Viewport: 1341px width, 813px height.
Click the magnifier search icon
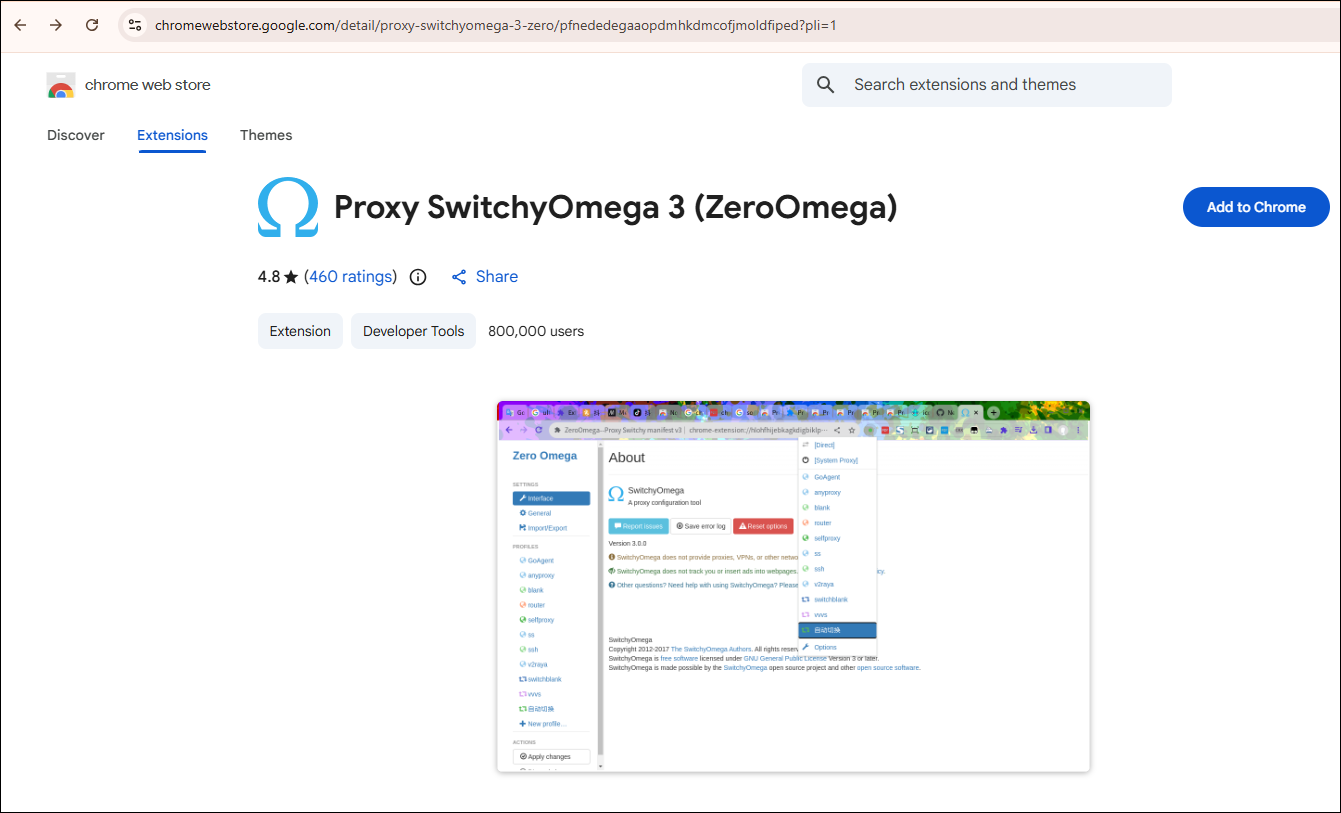click(825, 85)
